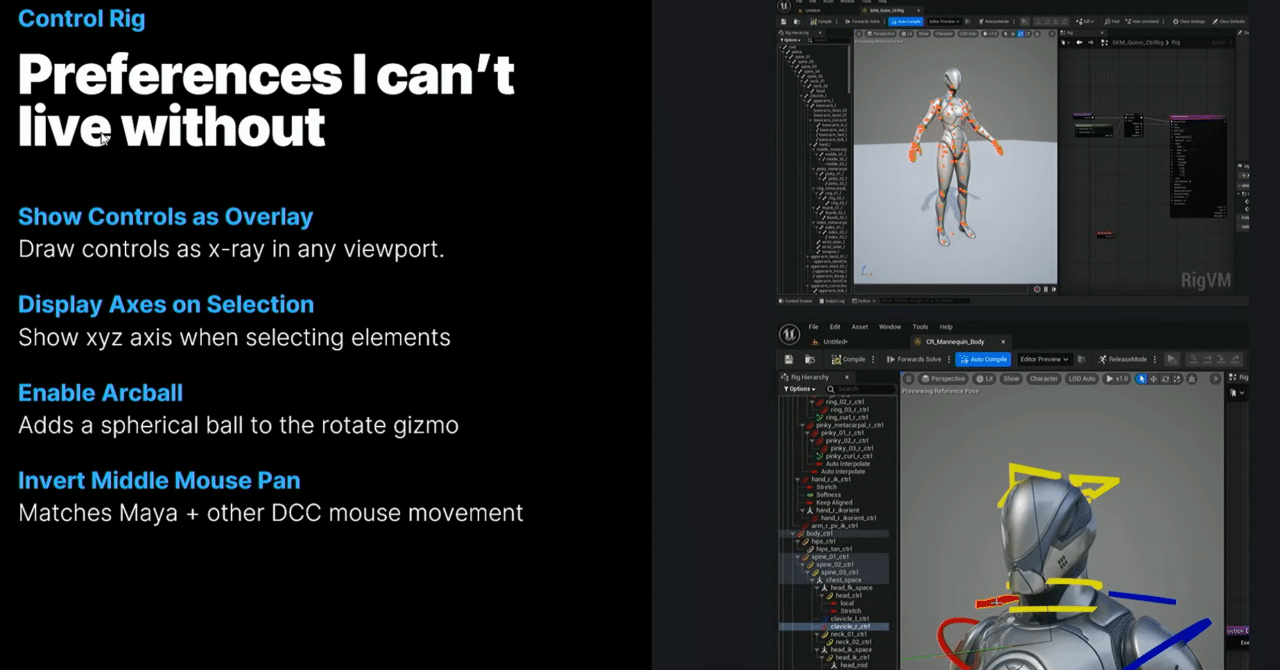The image size is (1280, 670).
Task: Click the select mode cursor icon in lower viewport
Action: [x=1141, y=379]
